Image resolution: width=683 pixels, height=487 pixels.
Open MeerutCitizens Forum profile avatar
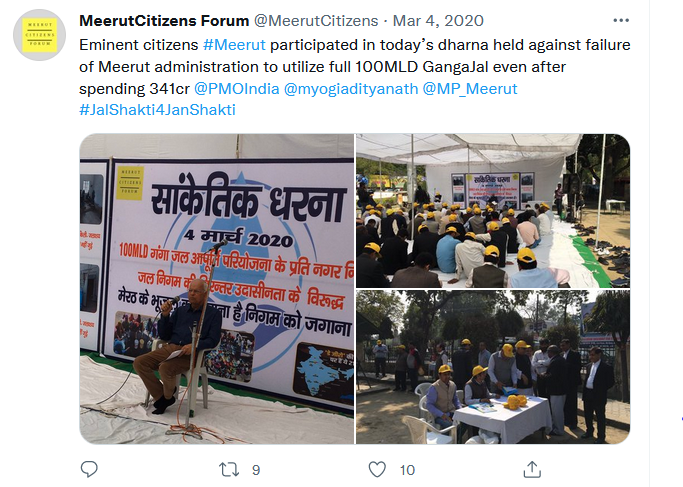tap(40, 34)
